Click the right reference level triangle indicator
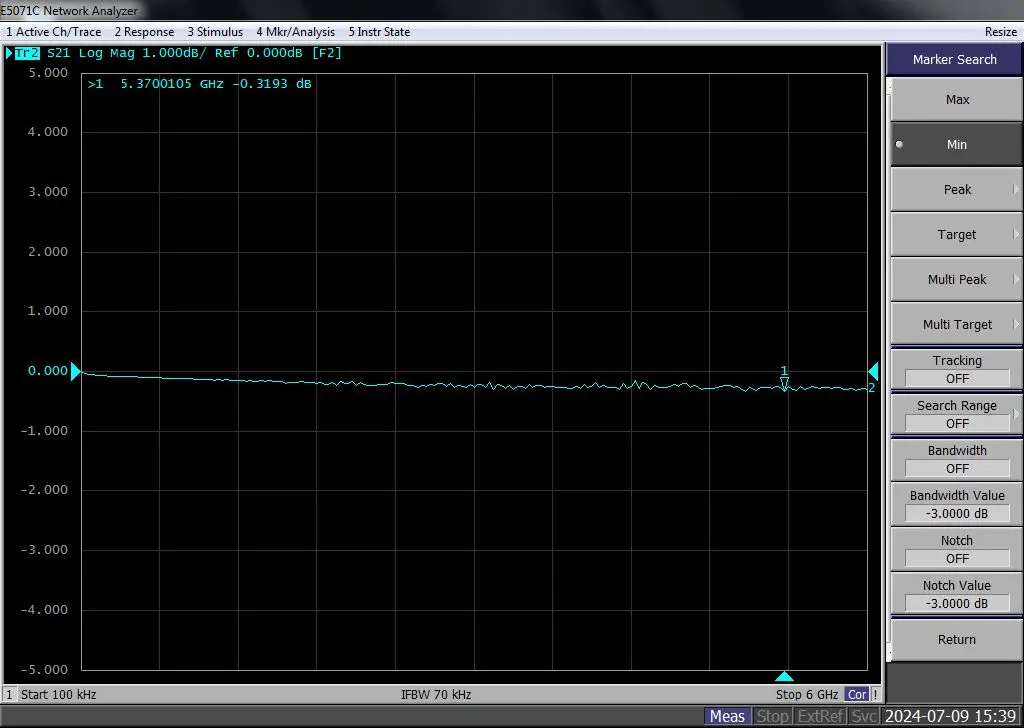Viewport: 1024px width, 728px height. (x=873, y=371)
